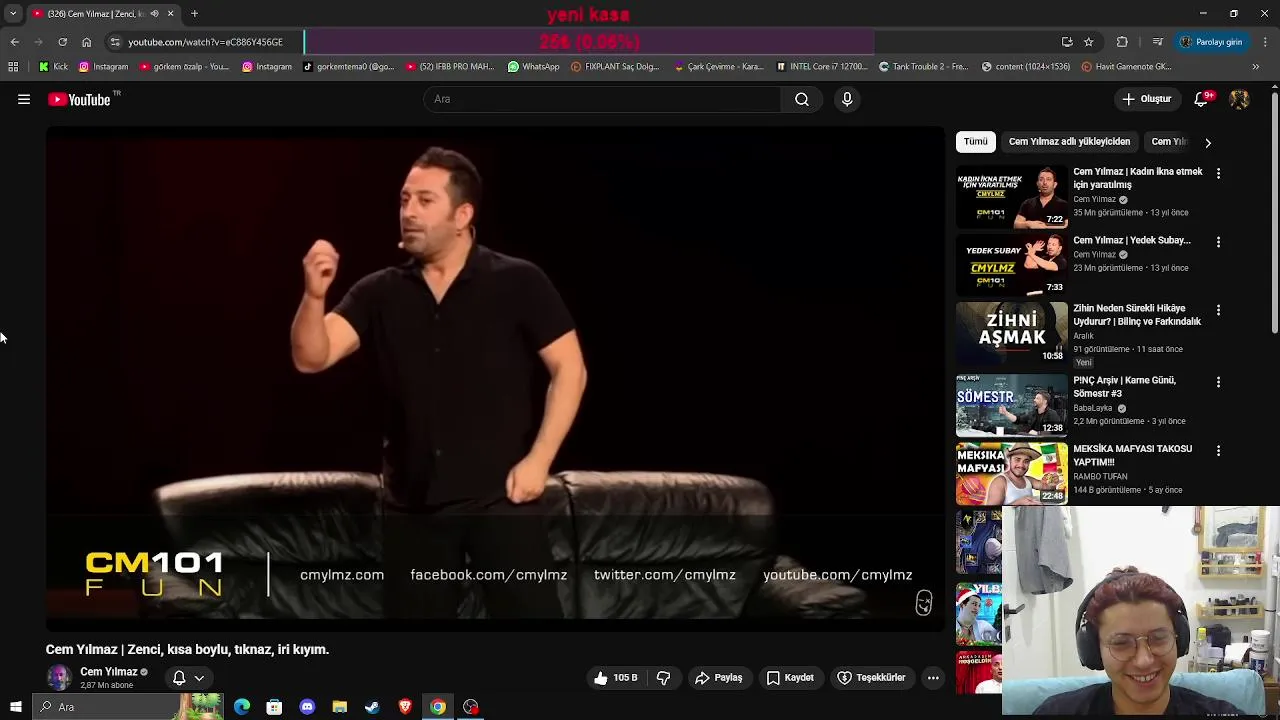The width and height of the screenshot is (1280, 720).
Task: Open a new Chrome tab
Action: pos(195,14)
